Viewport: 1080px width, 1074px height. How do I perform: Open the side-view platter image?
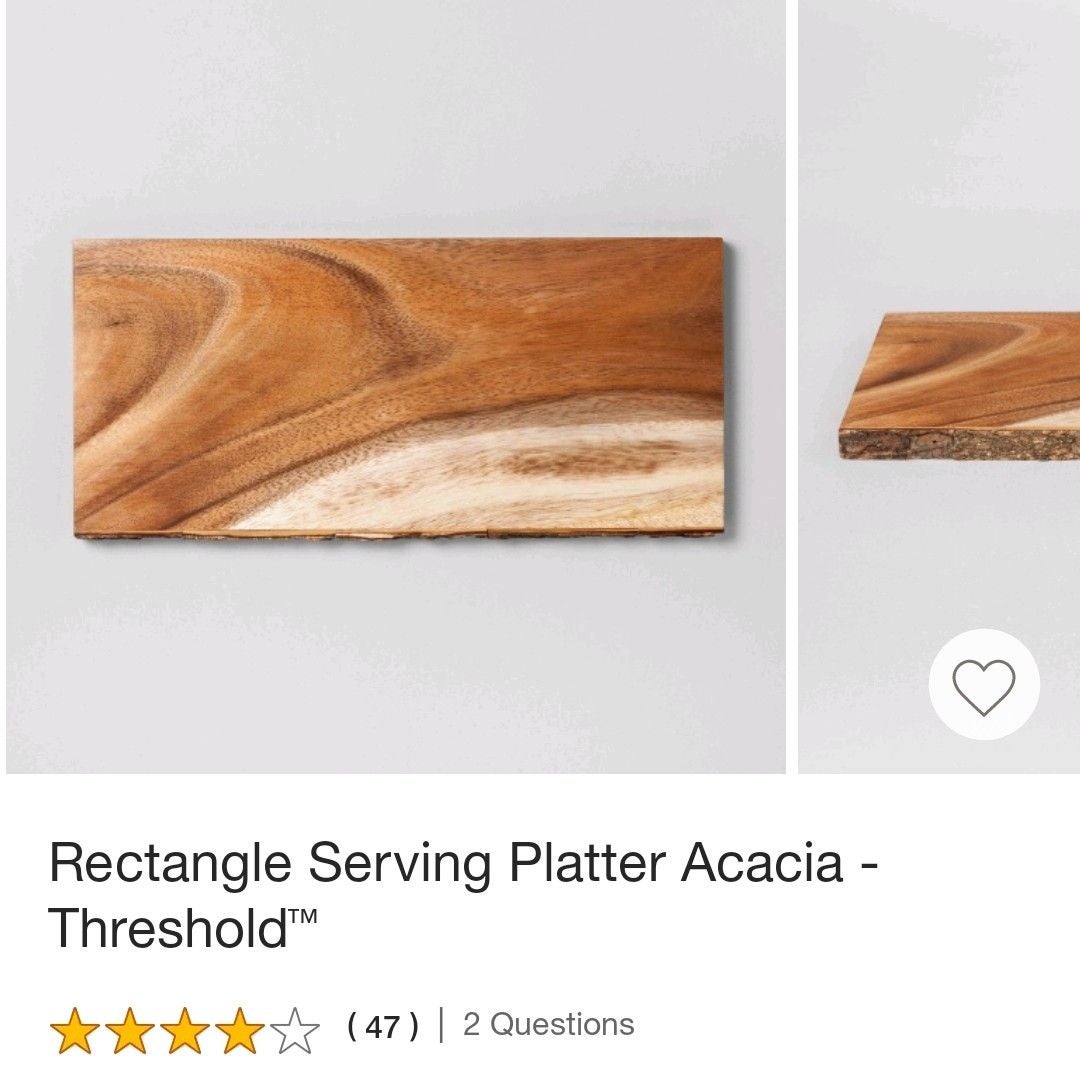tap(939, 386)
